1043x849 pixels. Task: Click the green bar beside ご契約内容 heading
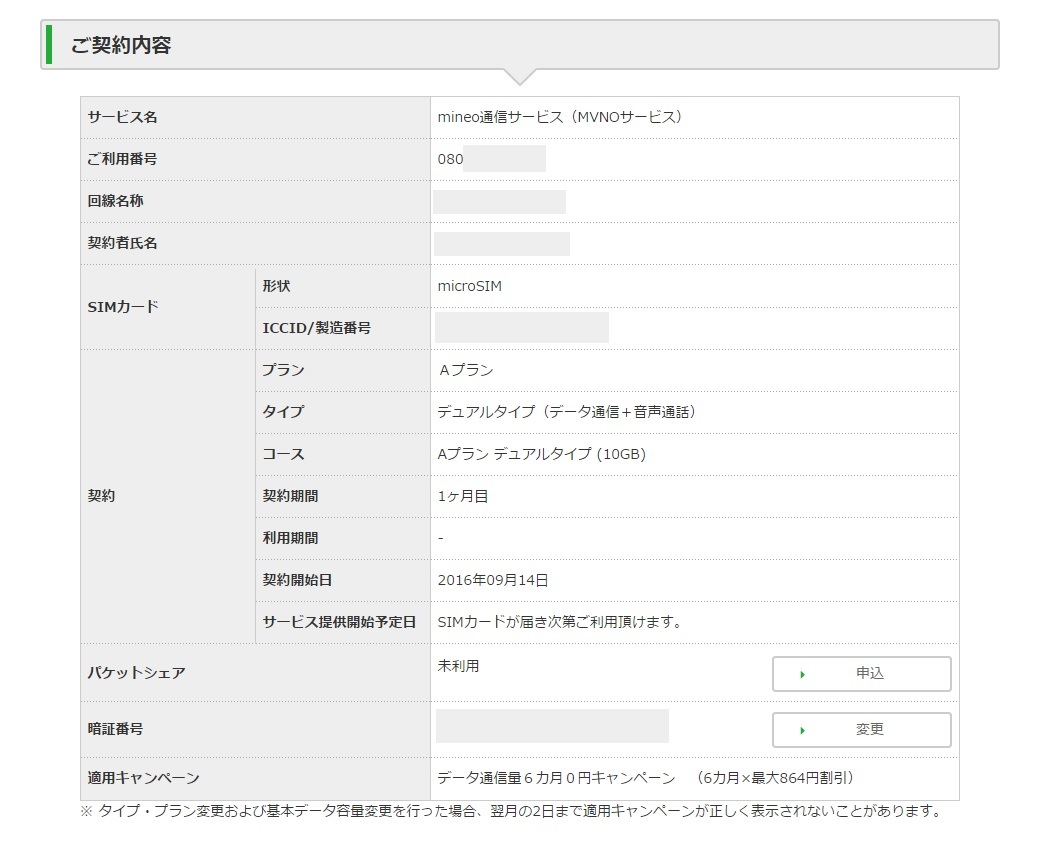49,45
